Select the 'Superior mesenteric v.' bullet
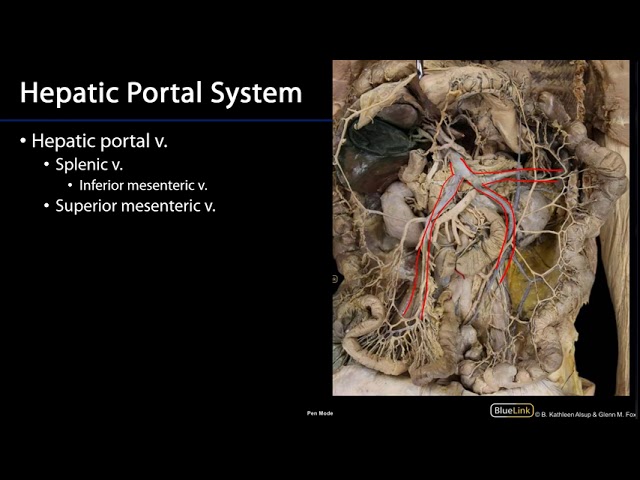The image size is (640, 480). point(136,206)
